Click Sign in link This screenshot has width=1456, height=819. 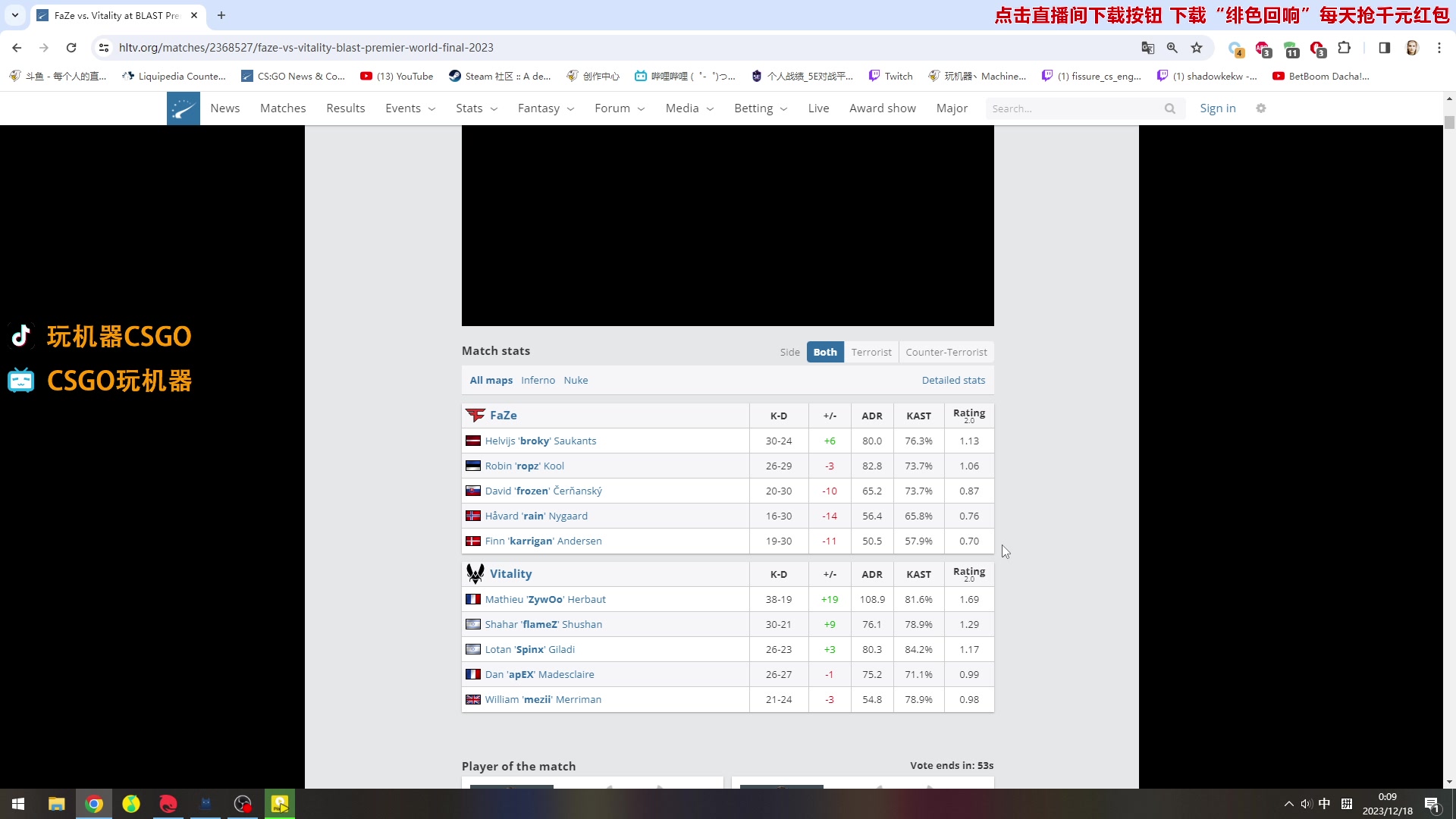tap(1218, 108)
